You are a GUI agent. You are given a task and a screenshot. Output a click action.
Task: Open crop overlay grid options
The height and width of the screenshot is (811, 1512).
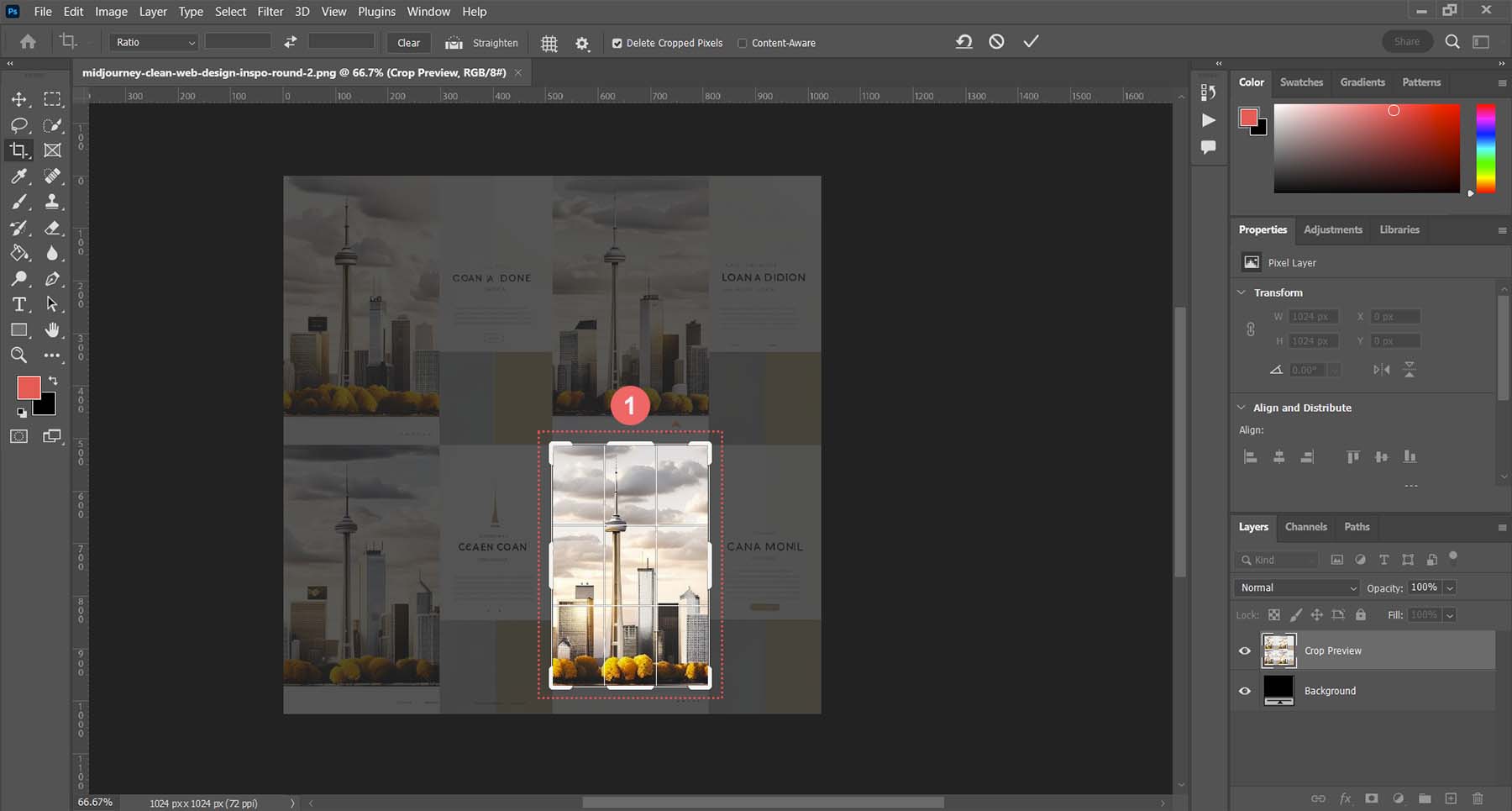[549, 43]
